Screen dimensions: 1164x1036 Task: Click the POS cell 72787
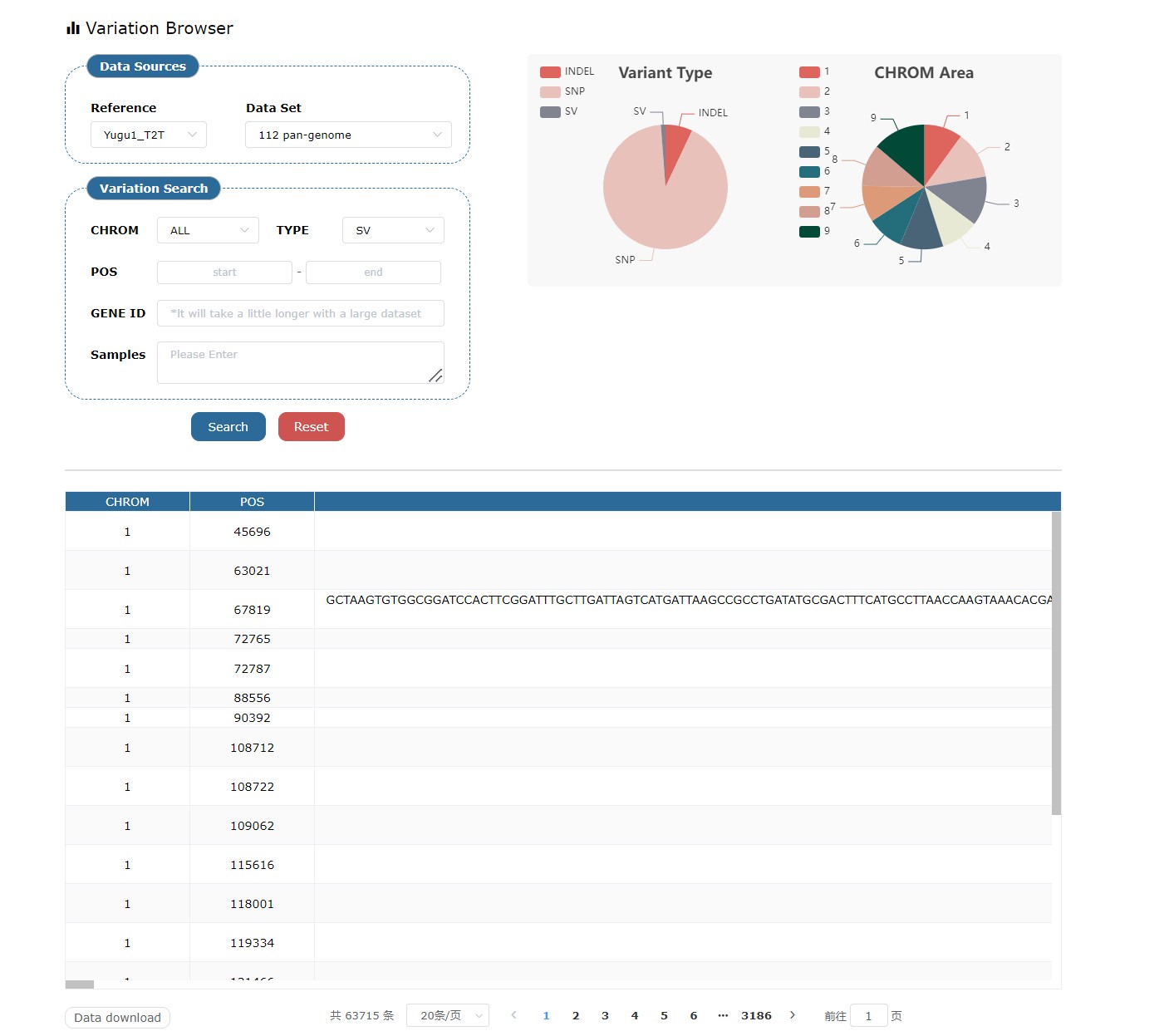click(252, 669)
